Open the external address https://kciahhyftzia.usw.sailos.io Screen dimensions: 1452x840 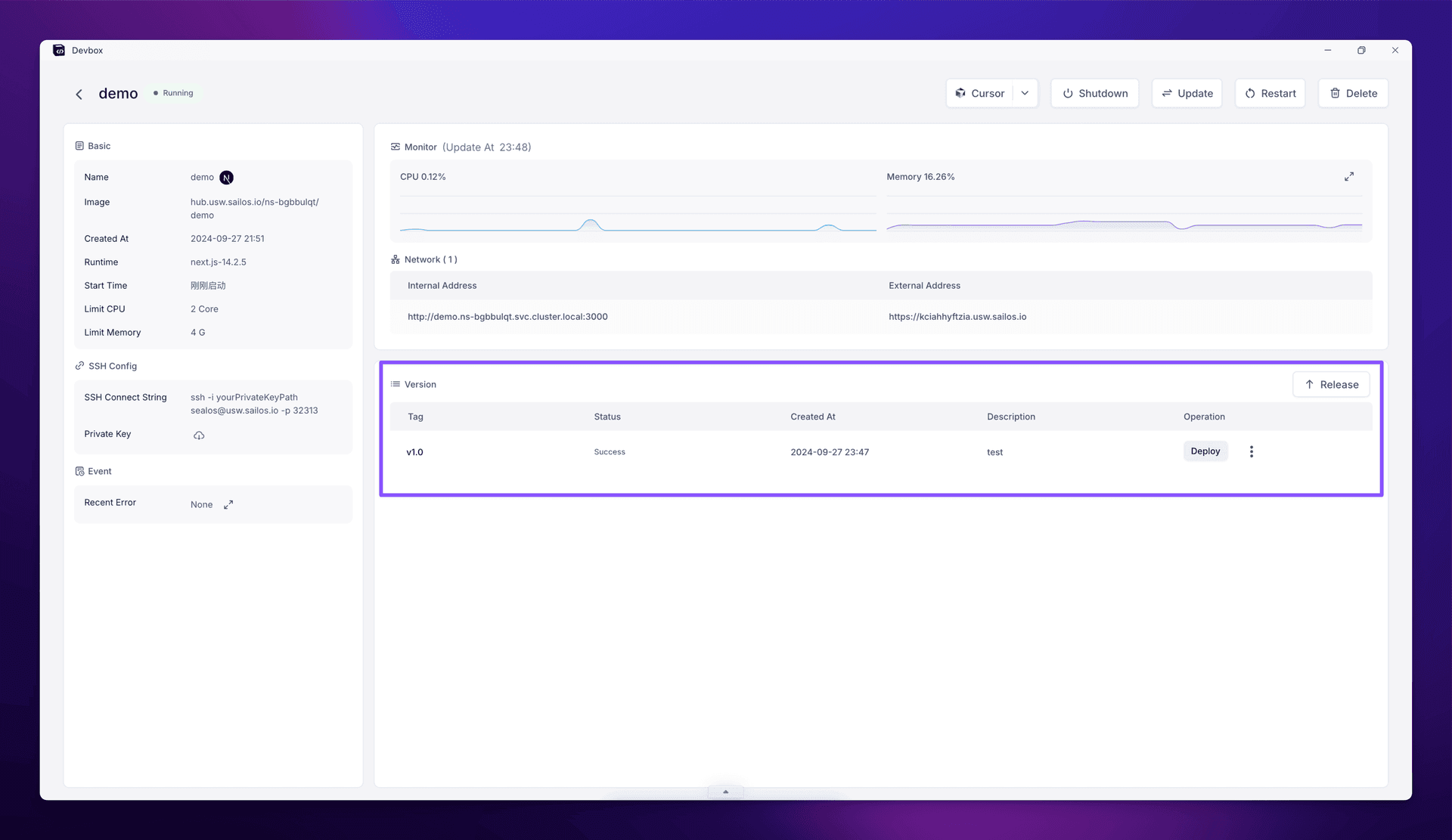(957, 317)
